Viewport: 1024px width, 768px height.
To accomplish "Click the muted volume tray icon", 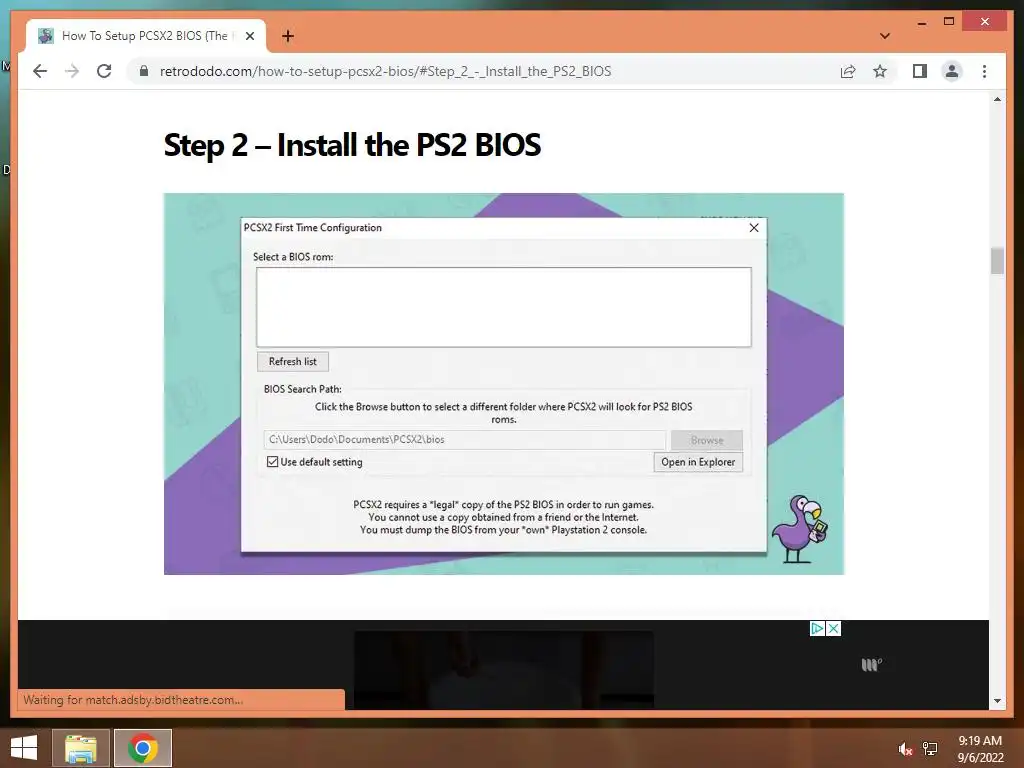I will [905, 749].
